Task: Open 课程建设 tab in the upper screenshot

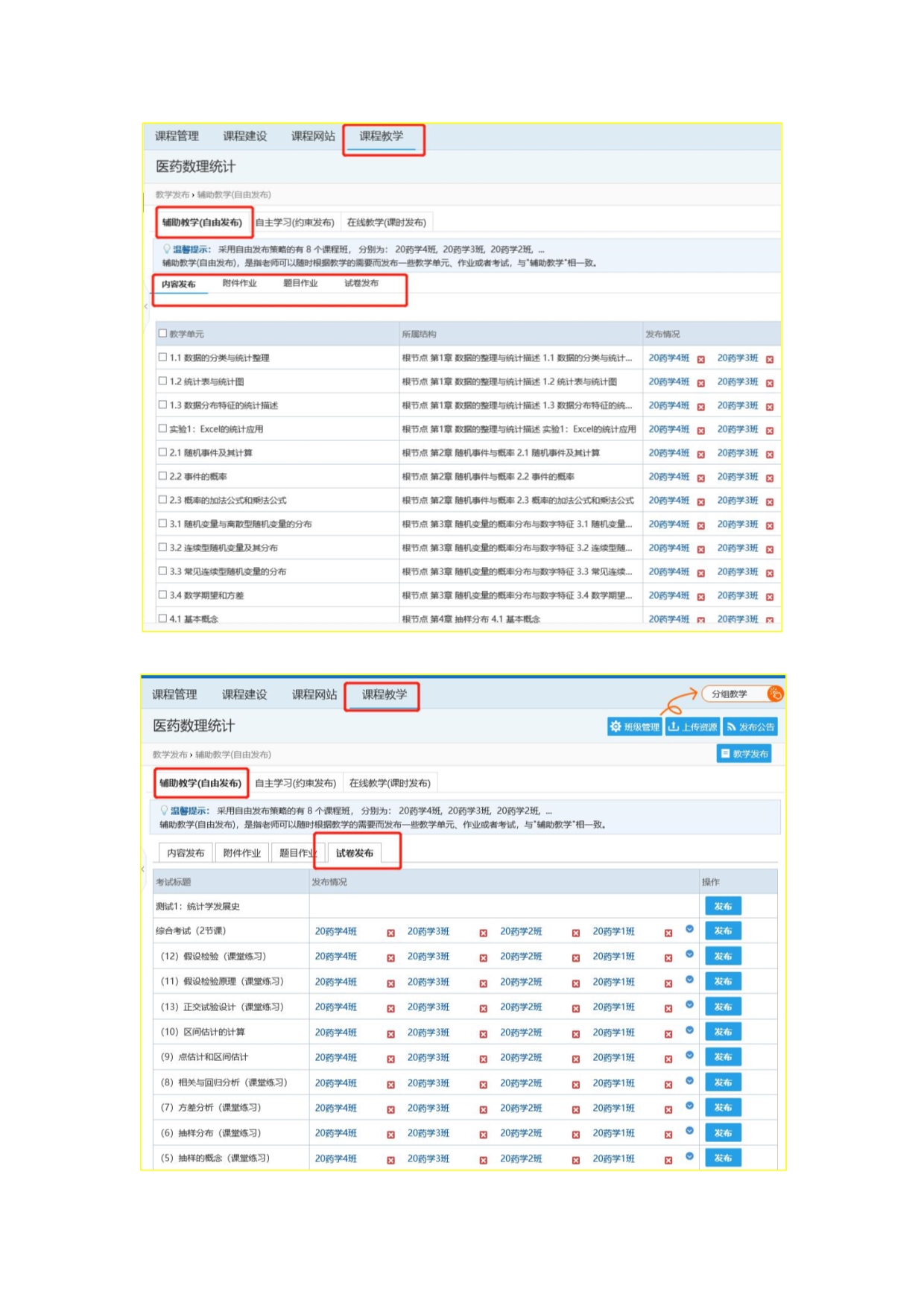Action: (x=245, y=136)
